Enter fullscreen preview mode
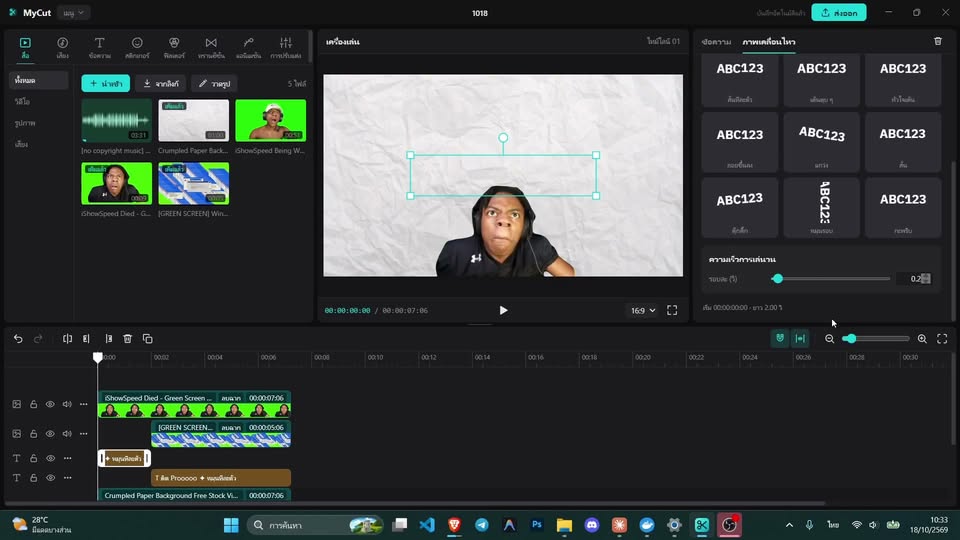The image size is (960, 540). pyautogui.click(x=672, y=310)
